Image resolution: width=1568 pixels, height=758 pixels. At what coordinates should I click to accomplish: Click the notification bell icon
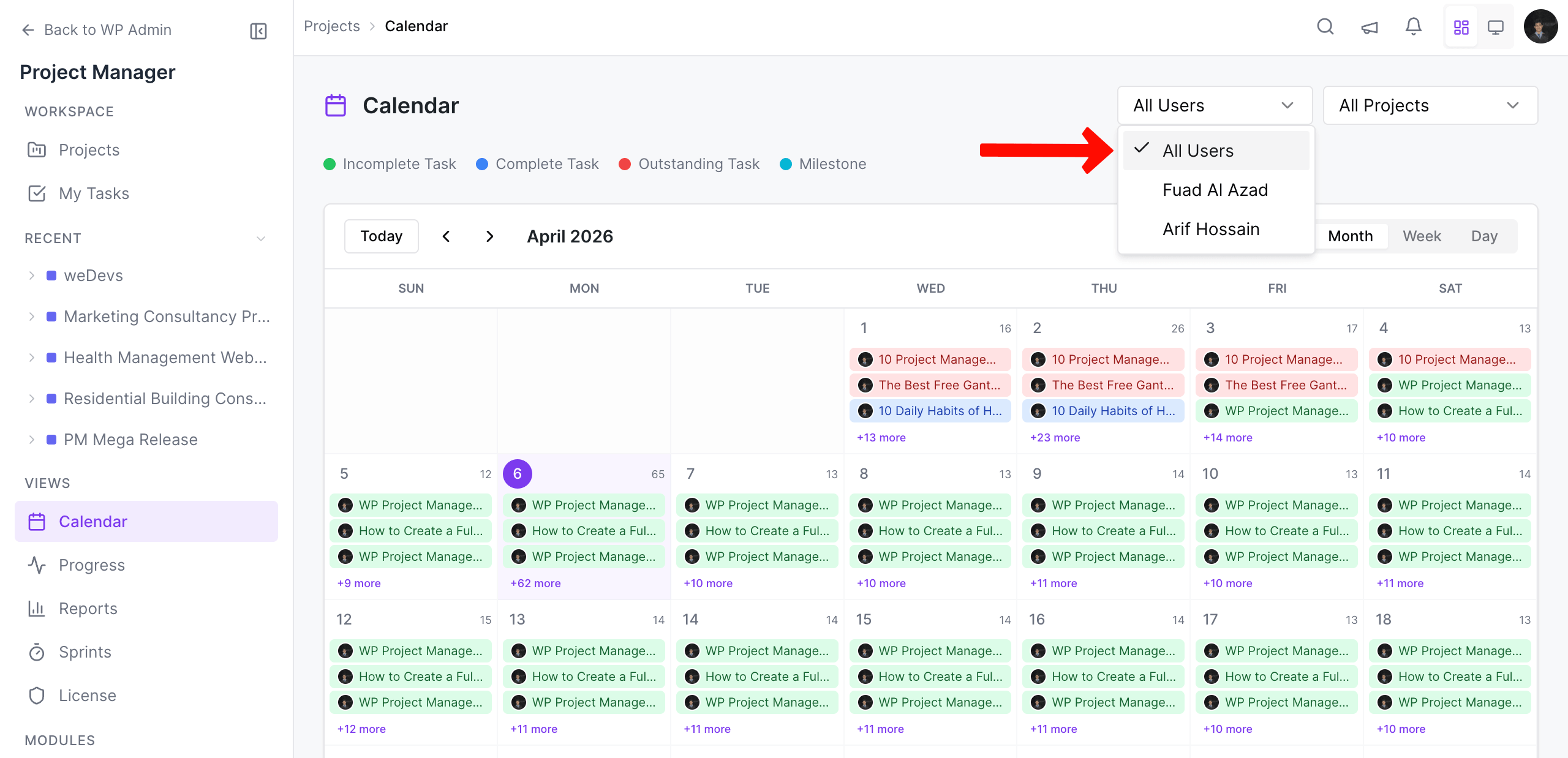[x=1413, y=27]
